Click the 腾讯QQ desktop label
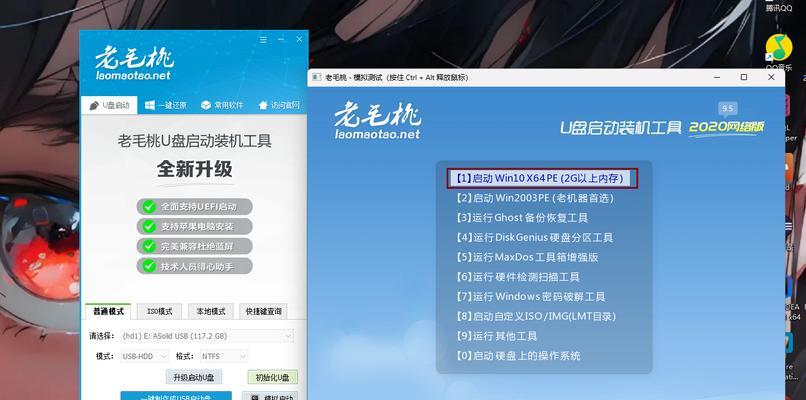 pos(779,8)
